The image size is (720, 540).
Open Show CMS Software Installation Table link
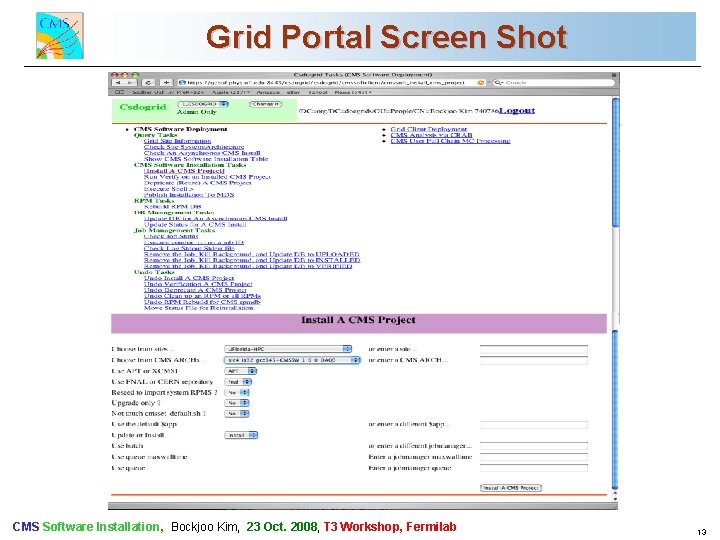click(206, 159)
